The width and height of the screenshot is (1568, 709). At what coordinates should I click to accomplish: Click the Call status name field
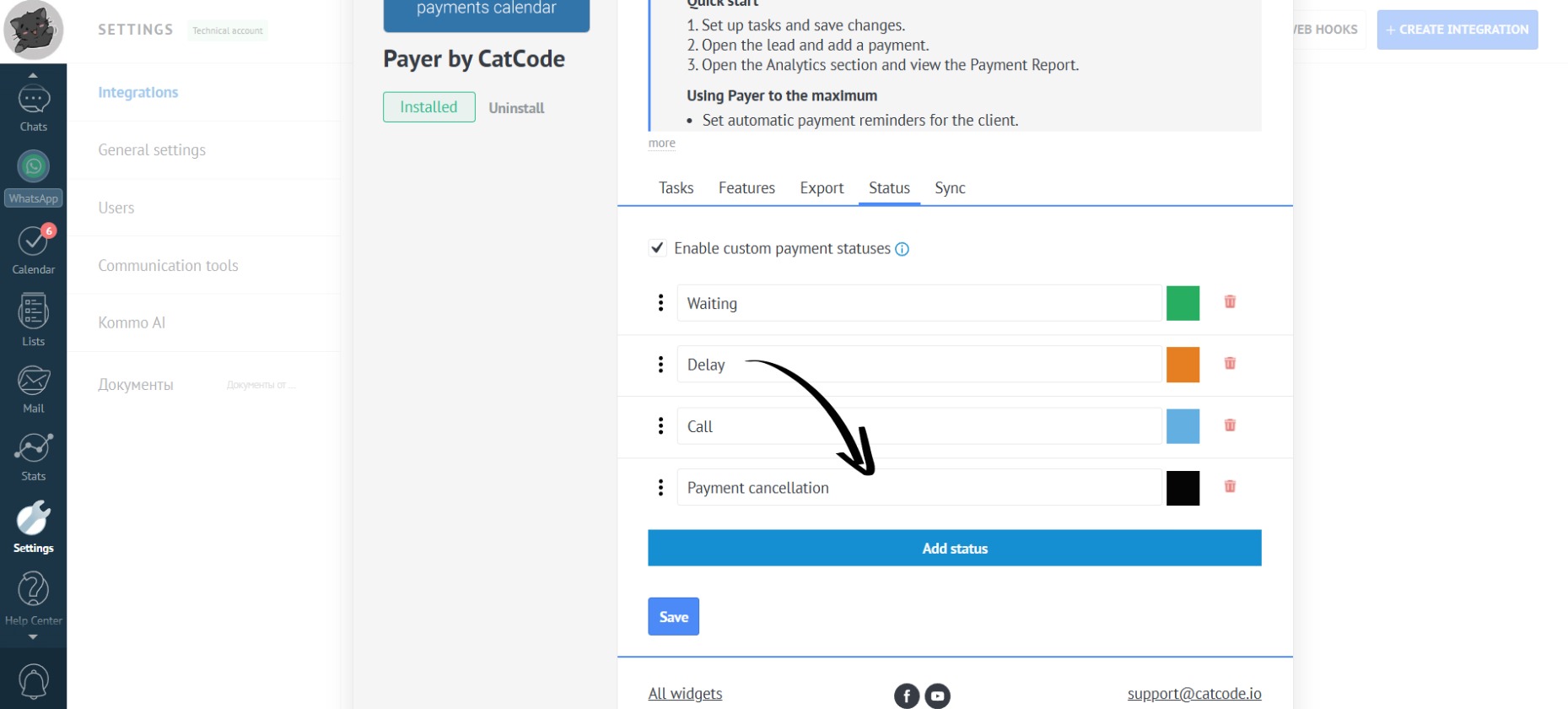click(x=919, y=426)
